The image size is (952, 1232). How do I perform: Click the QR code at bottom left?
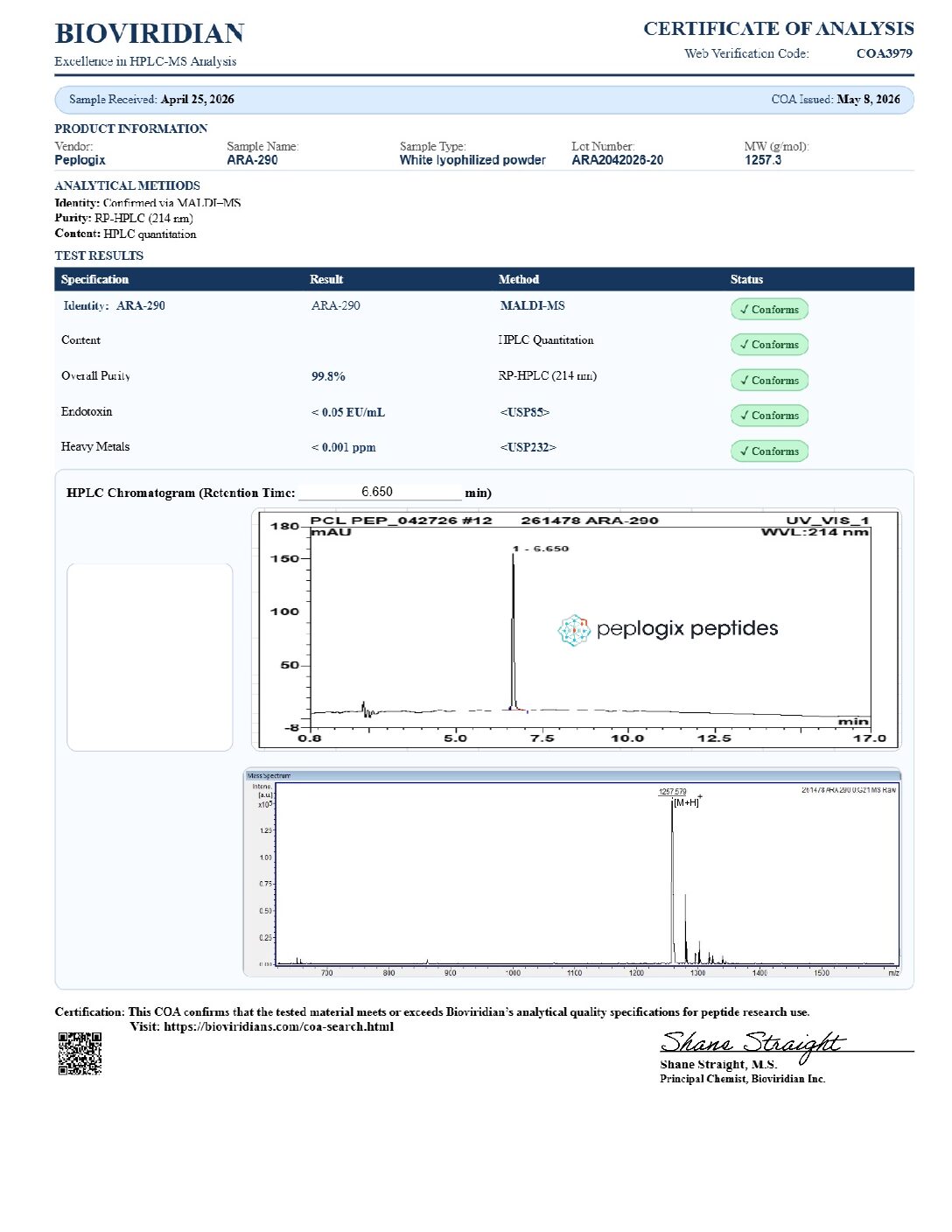tap(80, 1053)
